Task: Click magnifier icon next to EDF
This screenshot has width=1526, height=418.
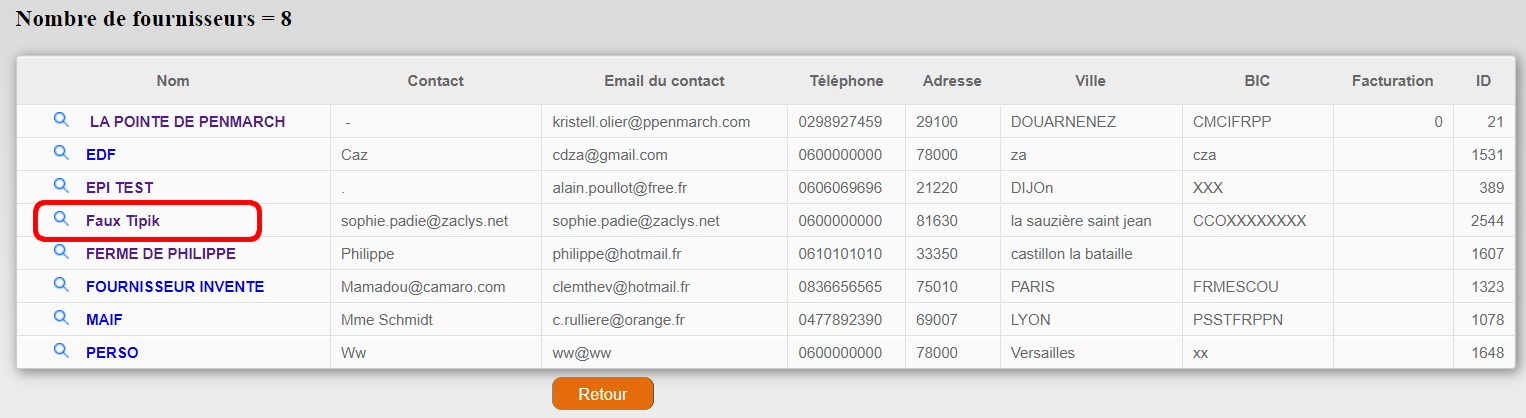Action: pyautogui.click(x=61, y=153)
